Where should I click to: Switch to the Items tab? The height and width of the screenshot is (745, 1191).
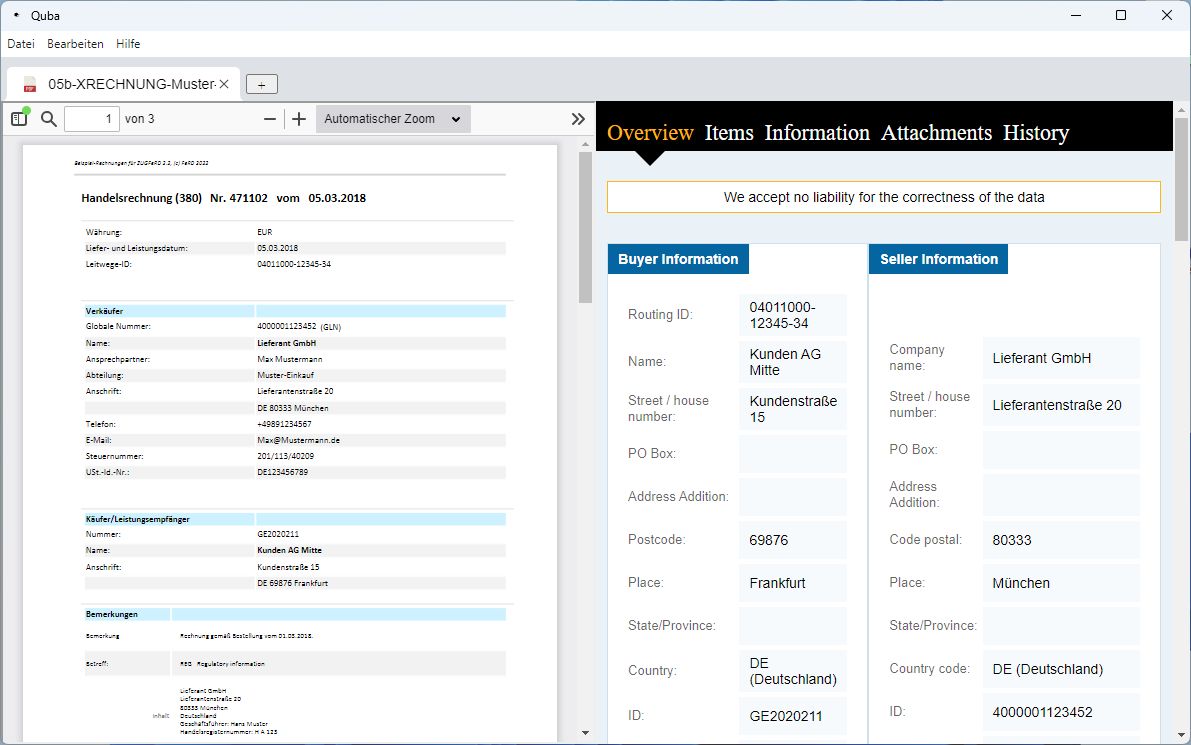[x=729, y=133]
